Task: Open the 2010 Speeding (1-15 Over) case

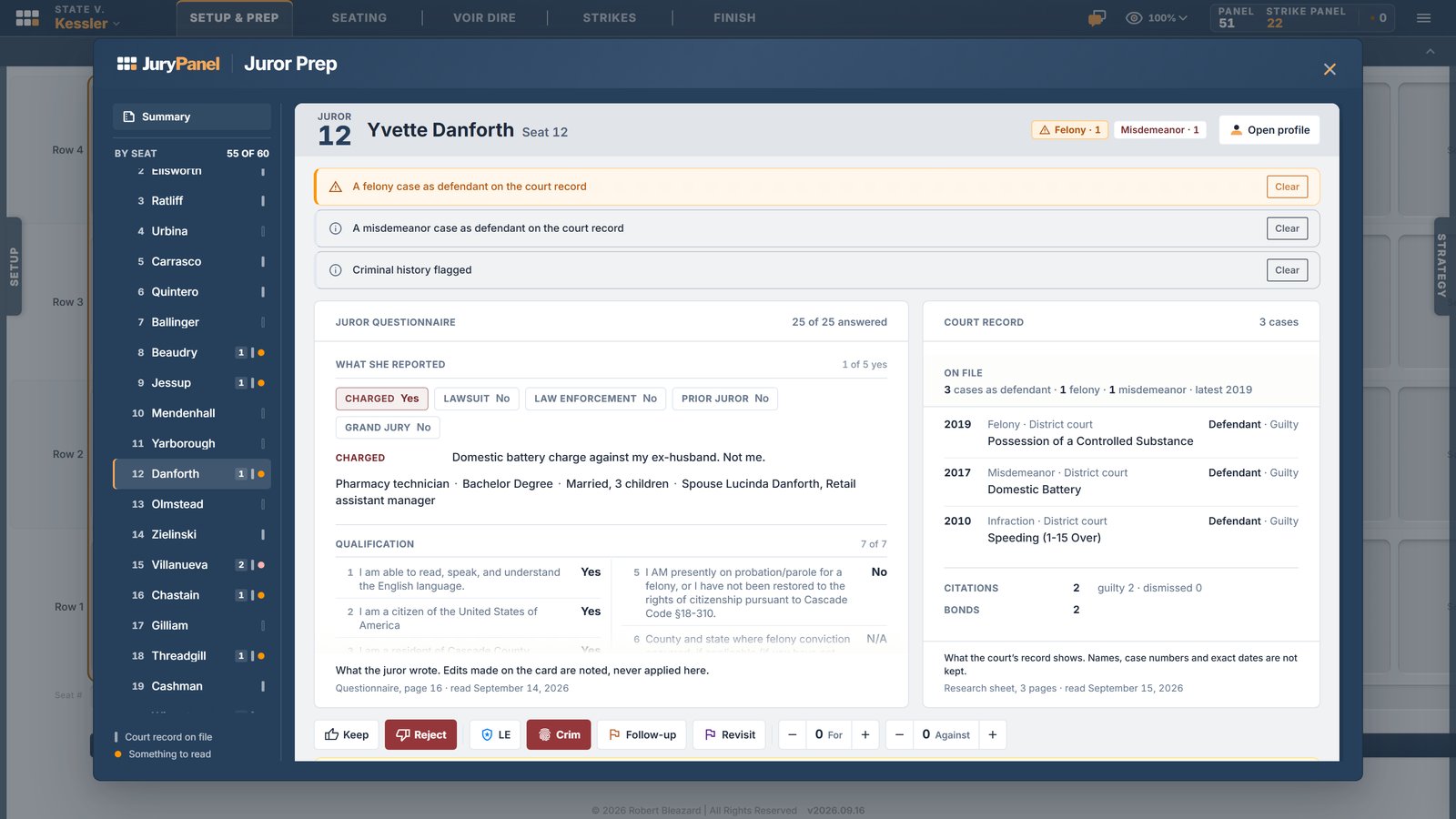Action: [1121, 530]
